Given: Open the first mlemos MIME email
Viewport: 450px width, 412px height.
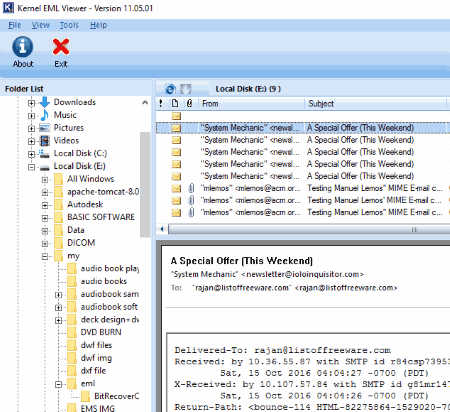Looking at the screenshot, I should [303, 188].
